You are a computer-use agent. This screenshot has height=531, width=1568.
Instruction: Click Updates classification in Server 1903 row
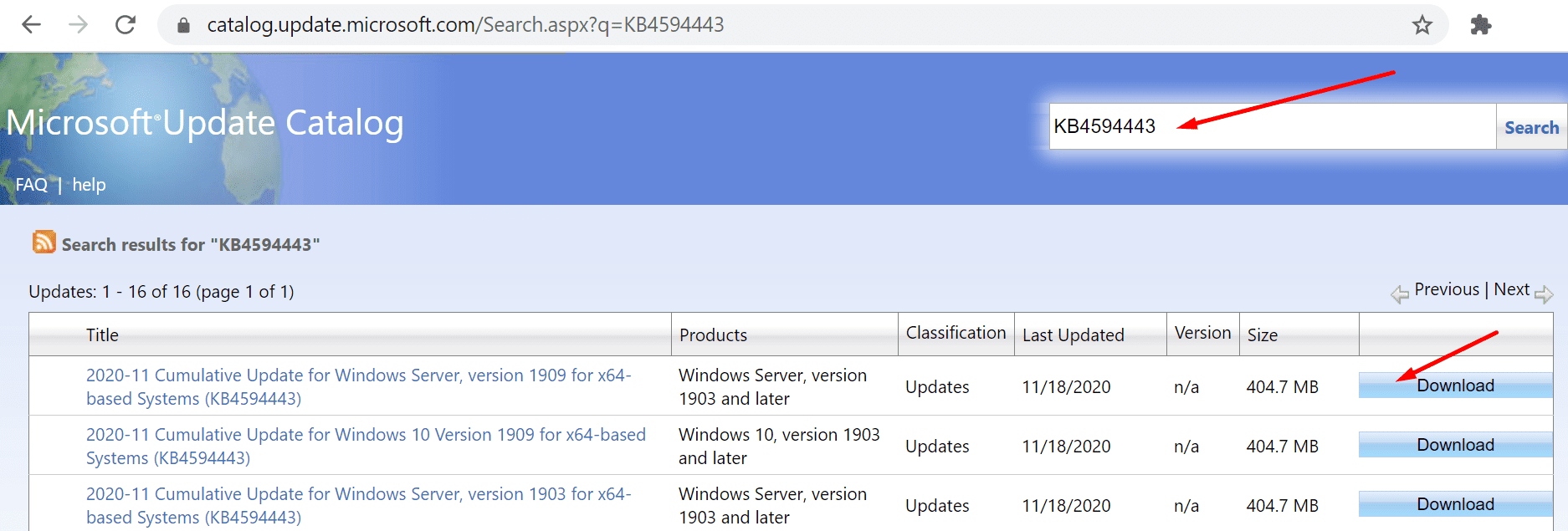click(x=937, y=506)
